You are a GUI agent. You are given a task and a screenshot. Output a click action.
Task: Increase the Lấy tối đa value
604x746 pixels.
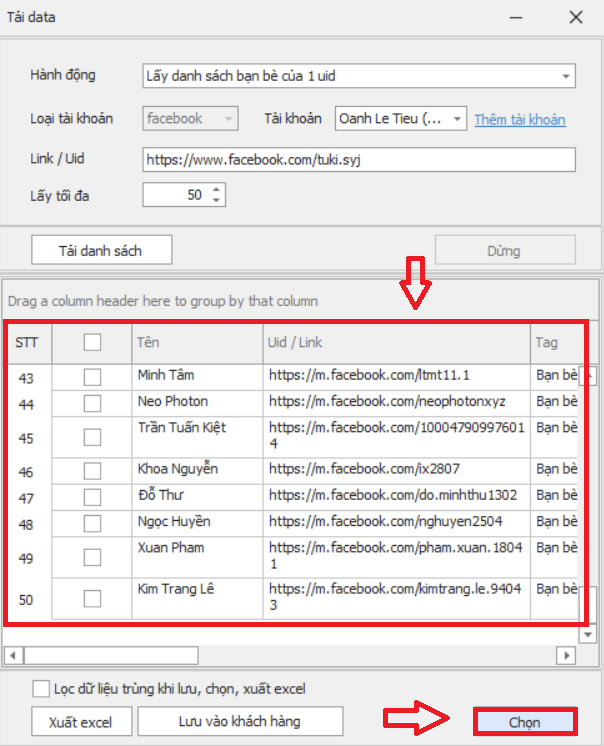pyautogui.click(x=218, y=189)
